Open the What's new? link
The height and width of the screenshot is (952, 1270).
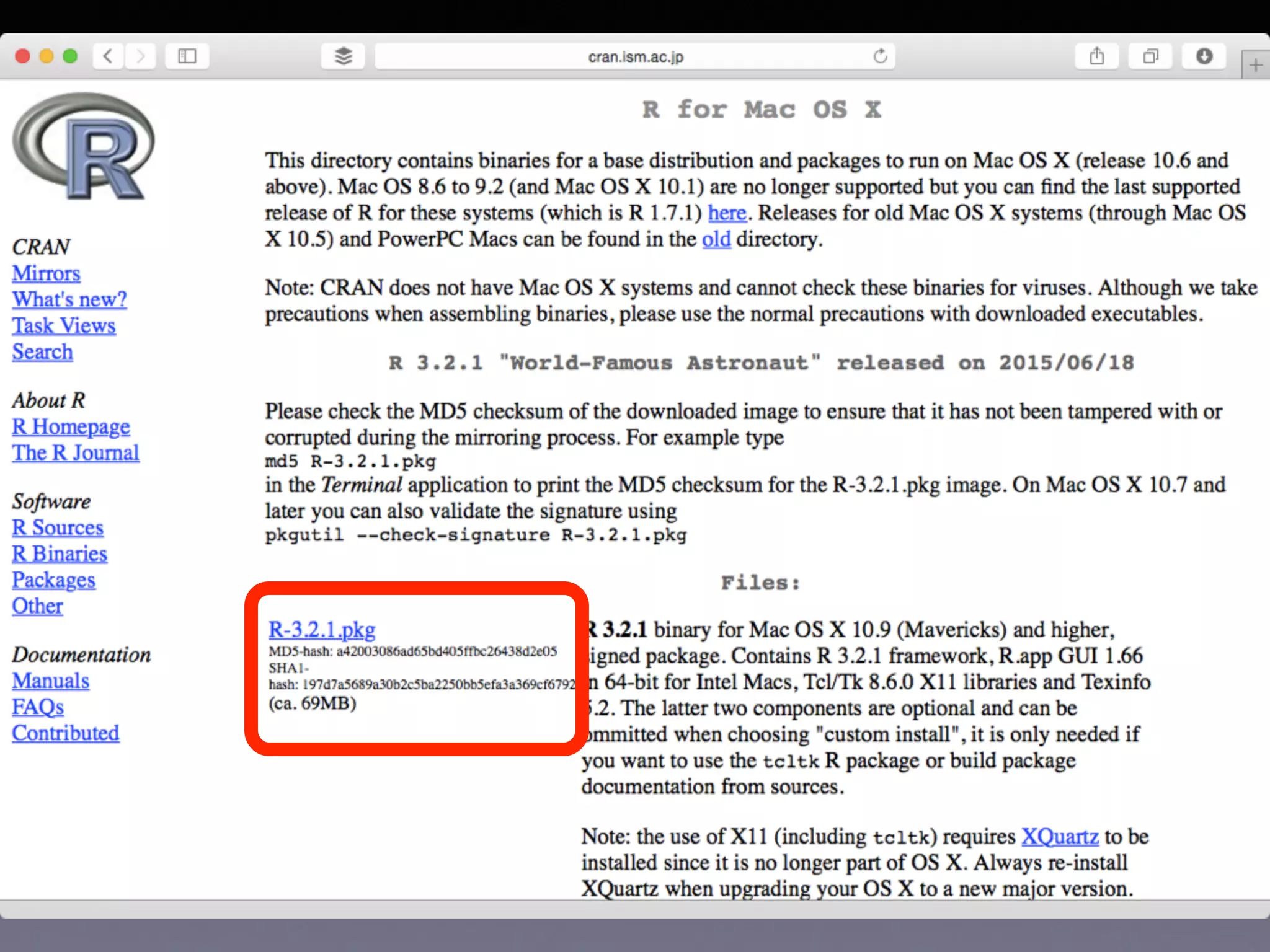[x=69, y=299]
